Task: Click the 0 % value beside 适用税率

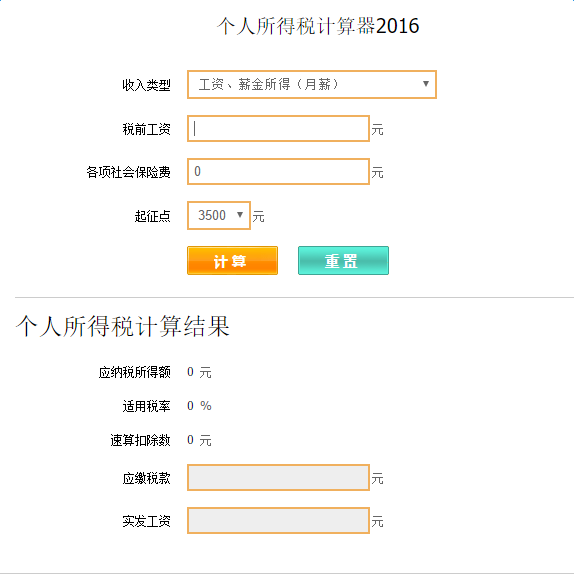Action: tap(199, 406)
